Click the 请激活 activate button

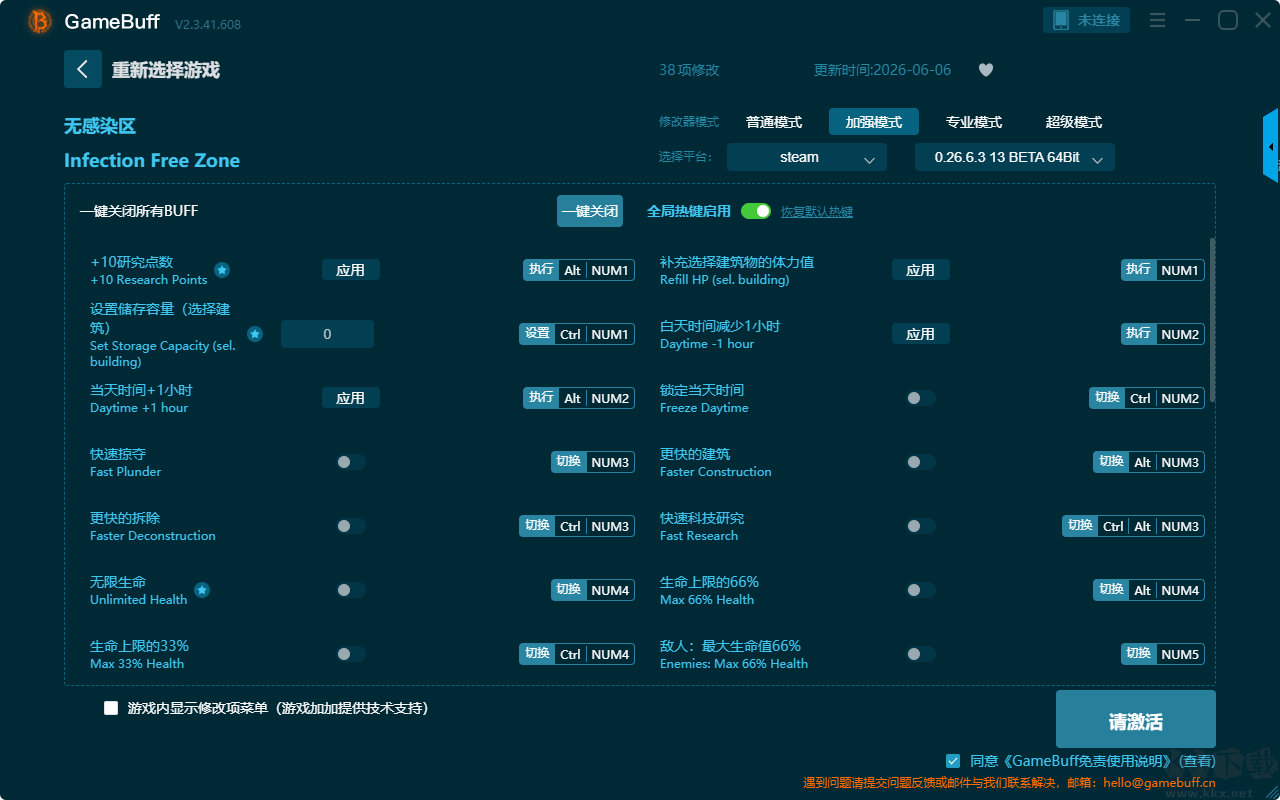click(x=1136, y=719)
